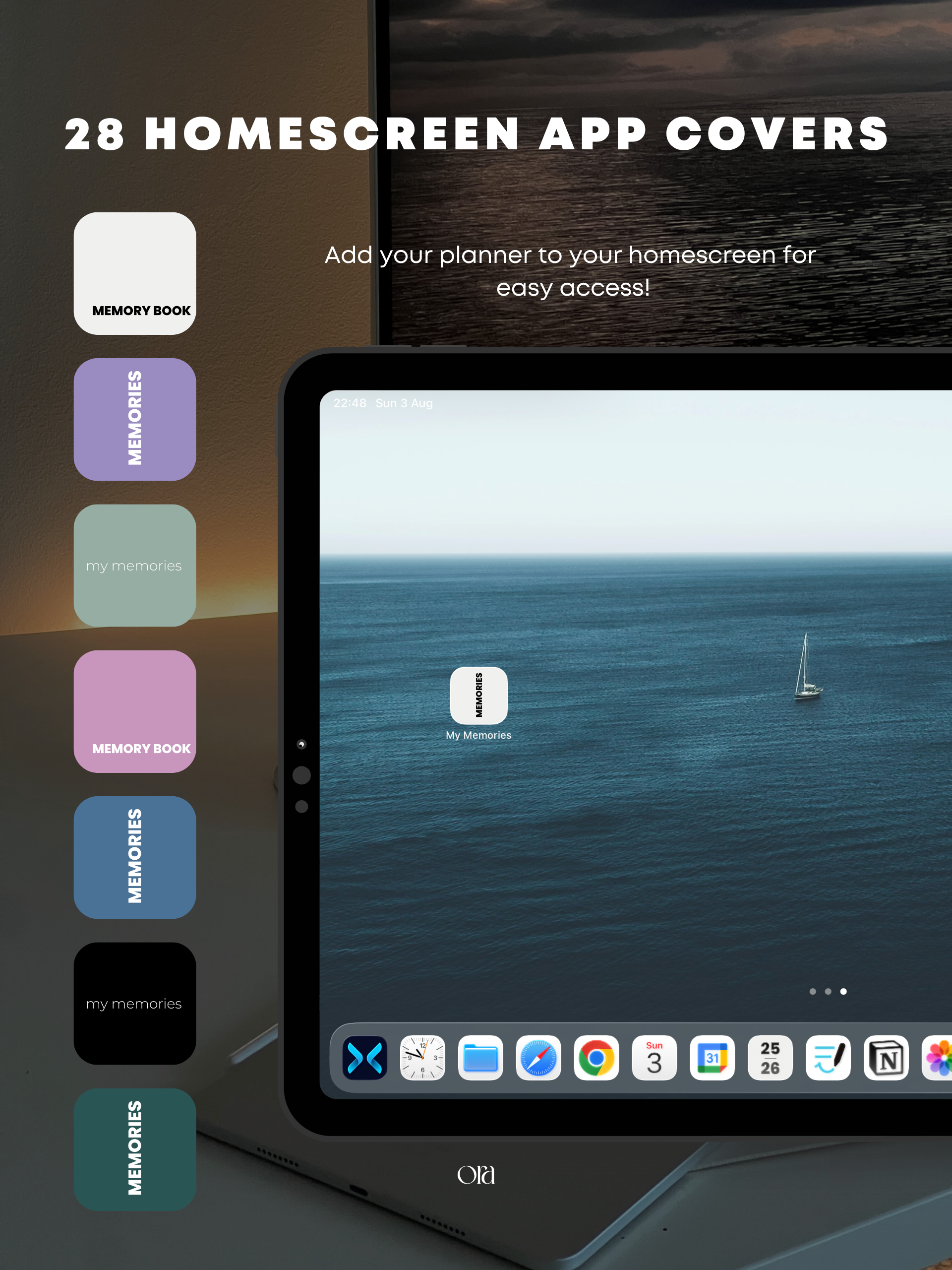Select the blue MEMORIES app cover
The height and width of the screenshot is (1270, 952).
click(x=135, y=857)
